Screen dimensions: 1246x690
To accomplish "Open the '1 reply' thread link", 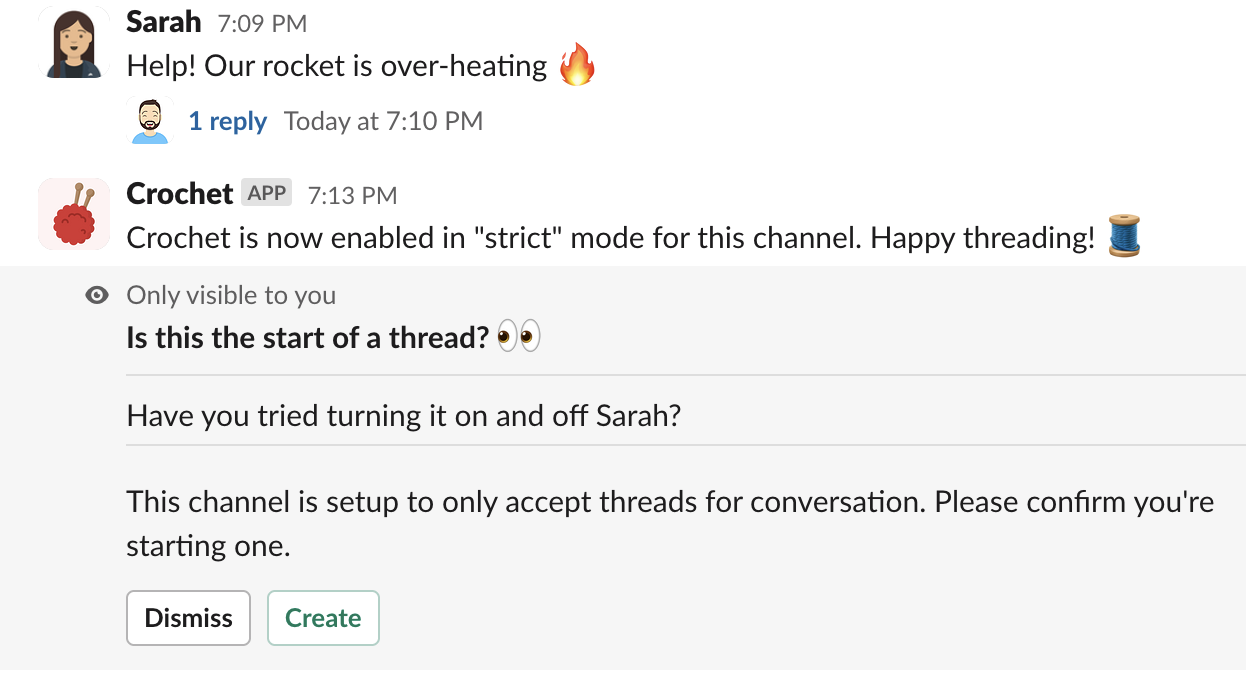I will (x=227, y=121).
